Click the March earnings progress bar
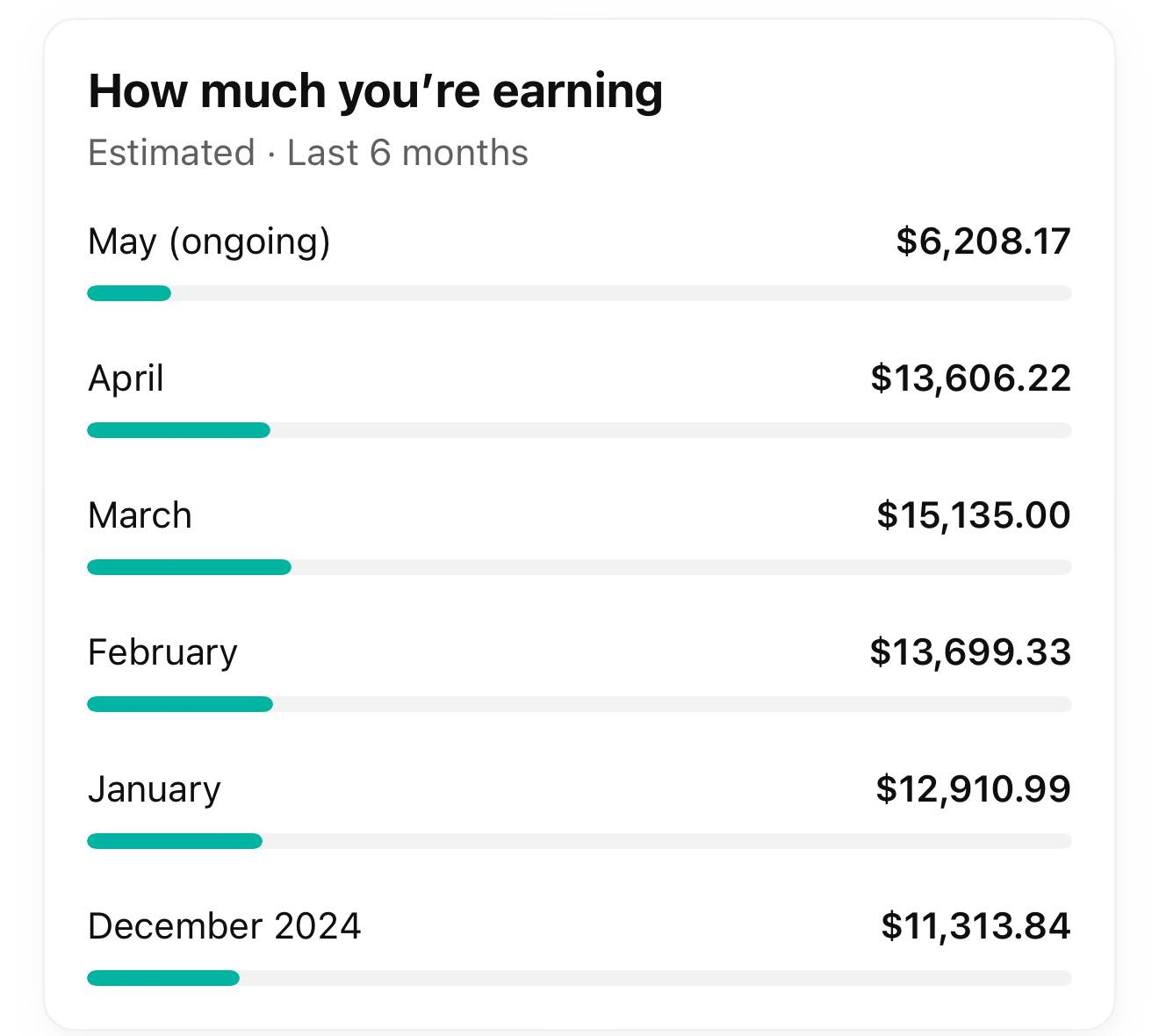Viewport: 1159px width, 1036px height. (x=579, y=567)
